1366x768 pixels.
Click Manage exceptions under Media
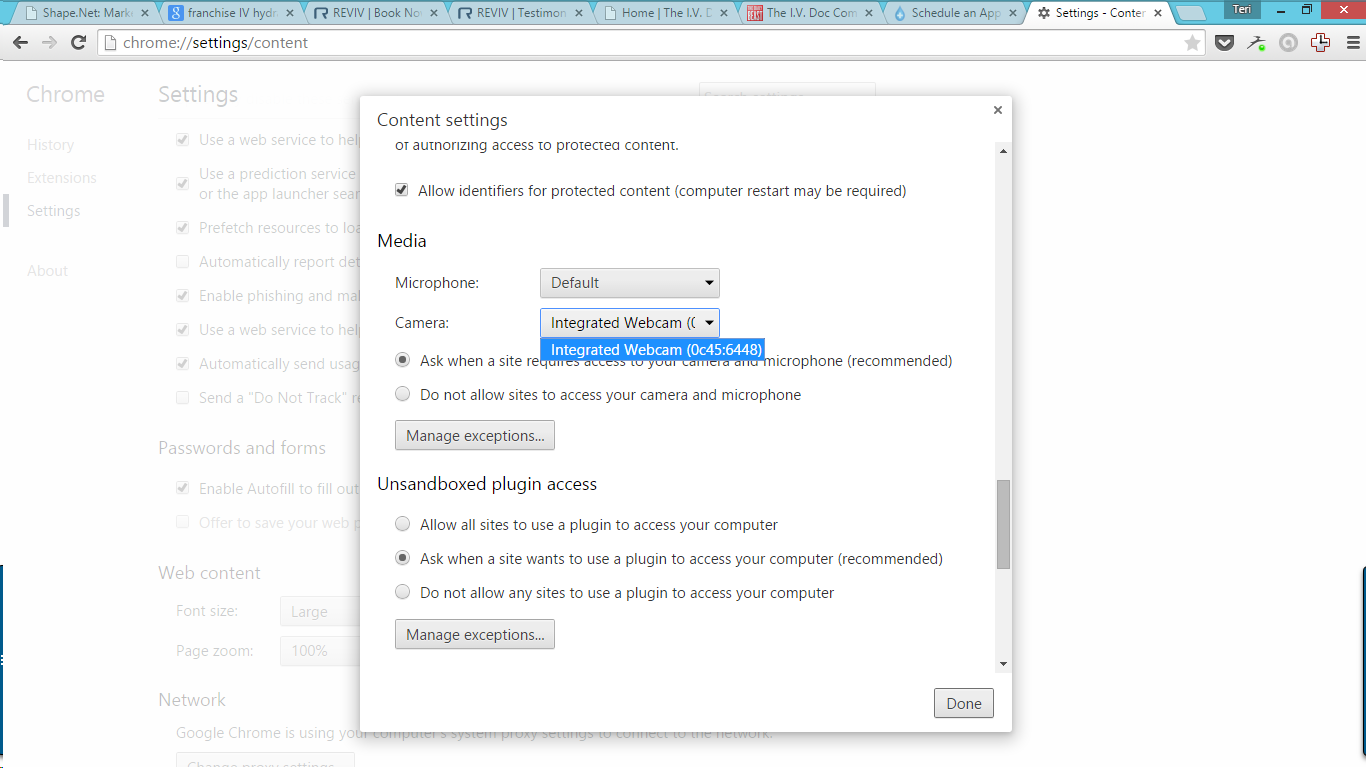474,435
